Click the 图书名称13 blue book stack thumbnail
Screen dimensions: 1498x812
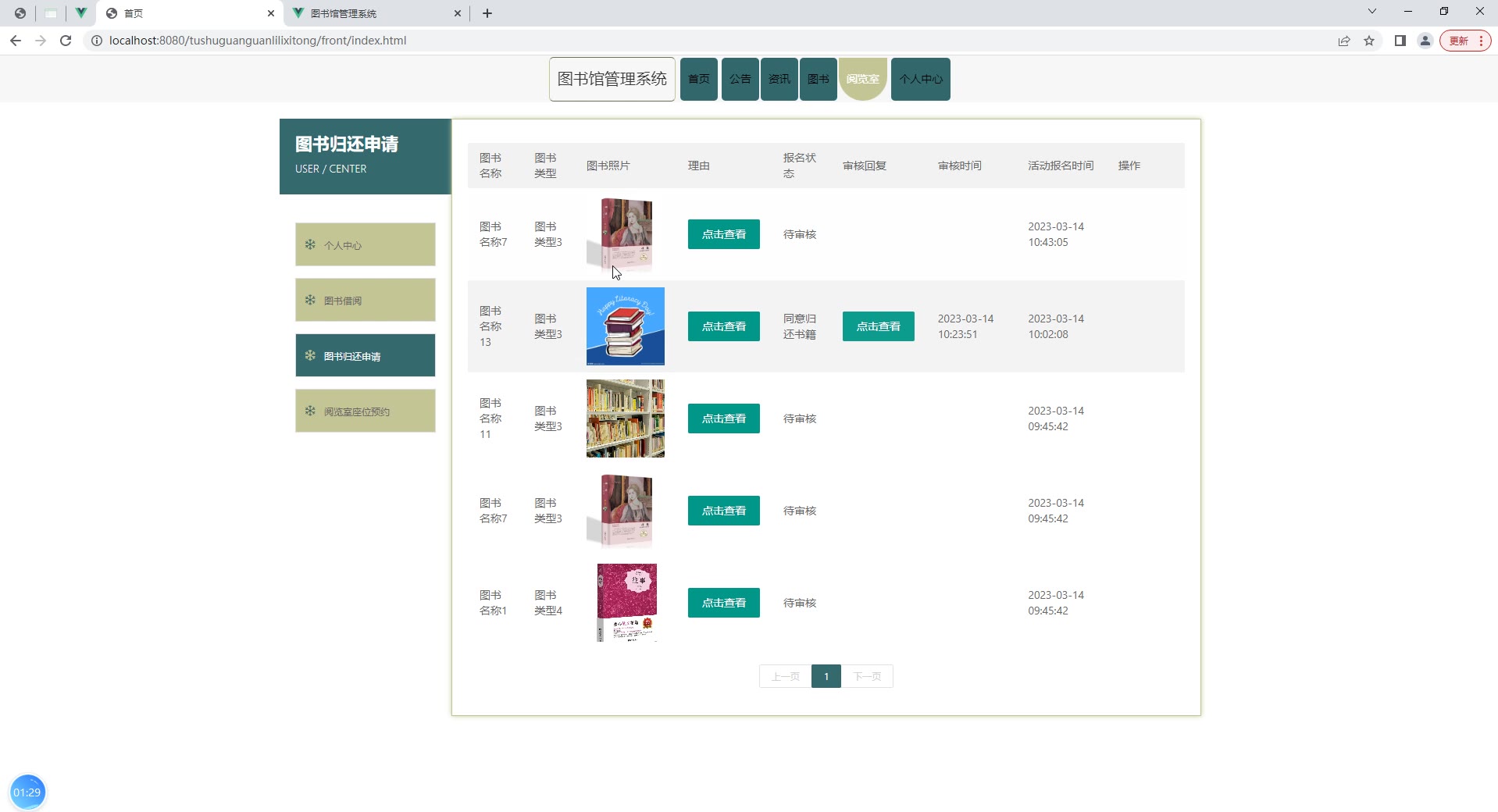pyautogui.click(x=626, y=326)
